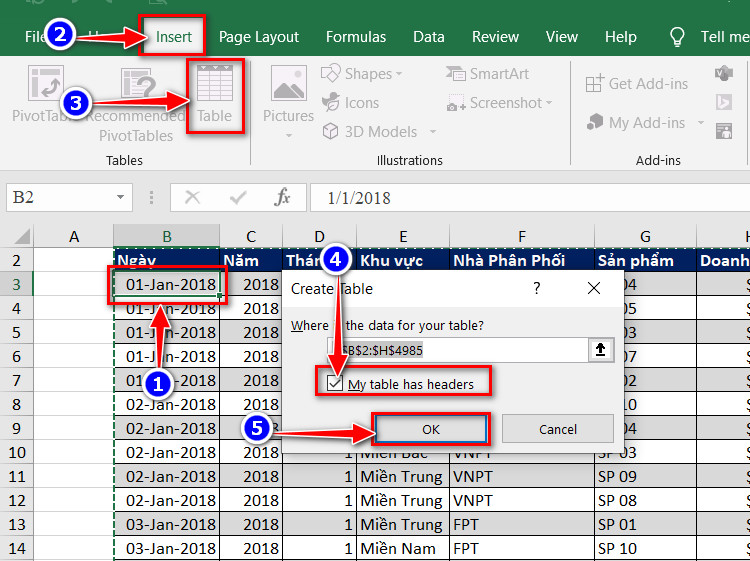
Task: Click the Nhà Phân Phối header cell
Action: point(522,260)
